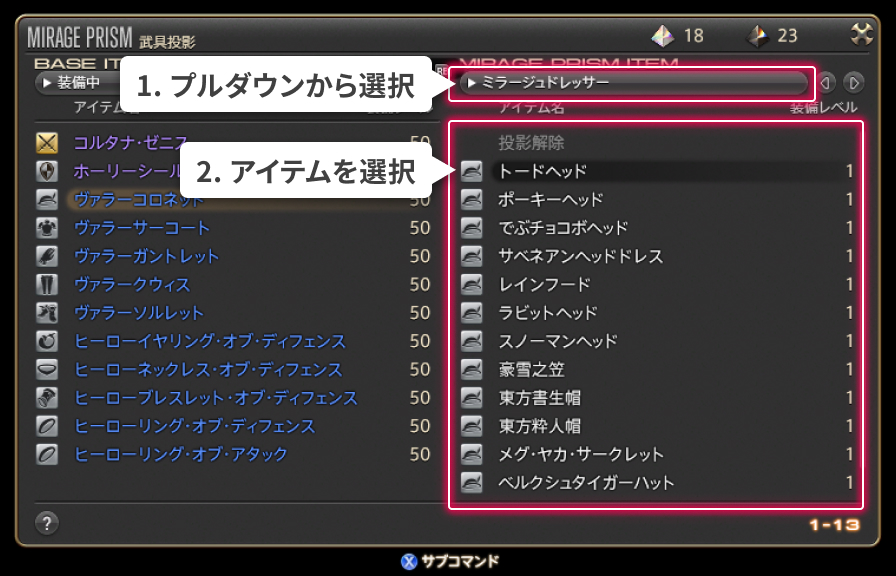This screenshot has height=576, width=896.
Task: Click the ヴァラーサーコート body armor icon
Action: (x=47, y=227)
